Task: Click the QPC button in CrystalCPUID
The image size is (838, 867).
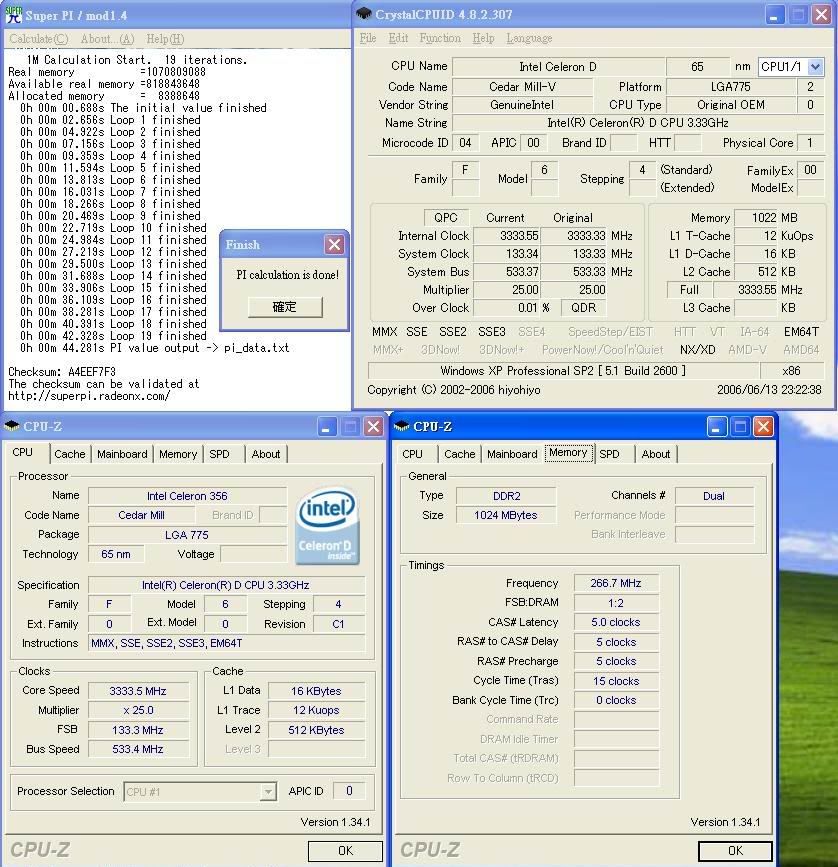Action: 445,217
